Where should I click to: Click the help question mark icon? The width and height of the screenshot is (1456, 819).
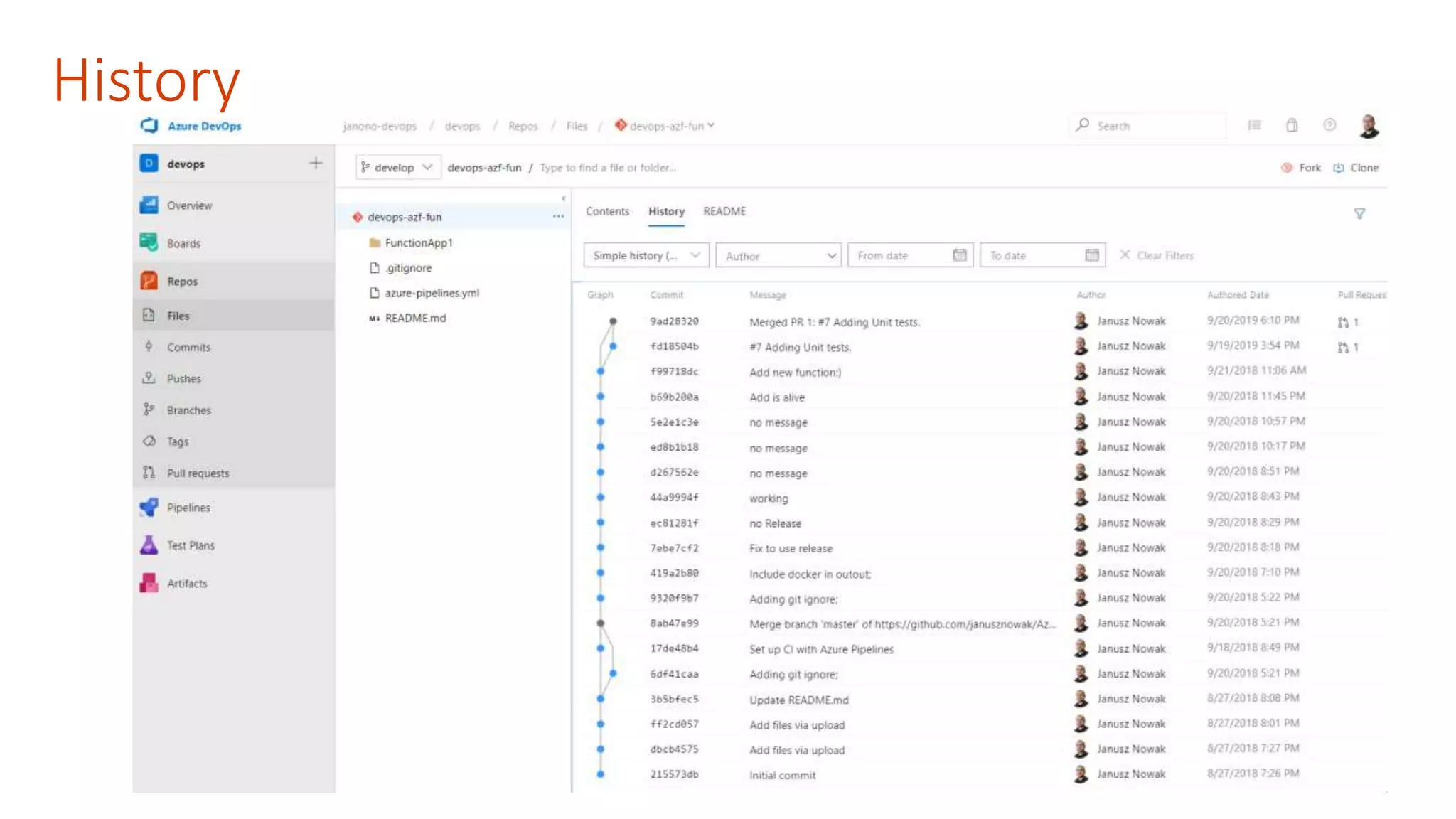(1329, 125)
